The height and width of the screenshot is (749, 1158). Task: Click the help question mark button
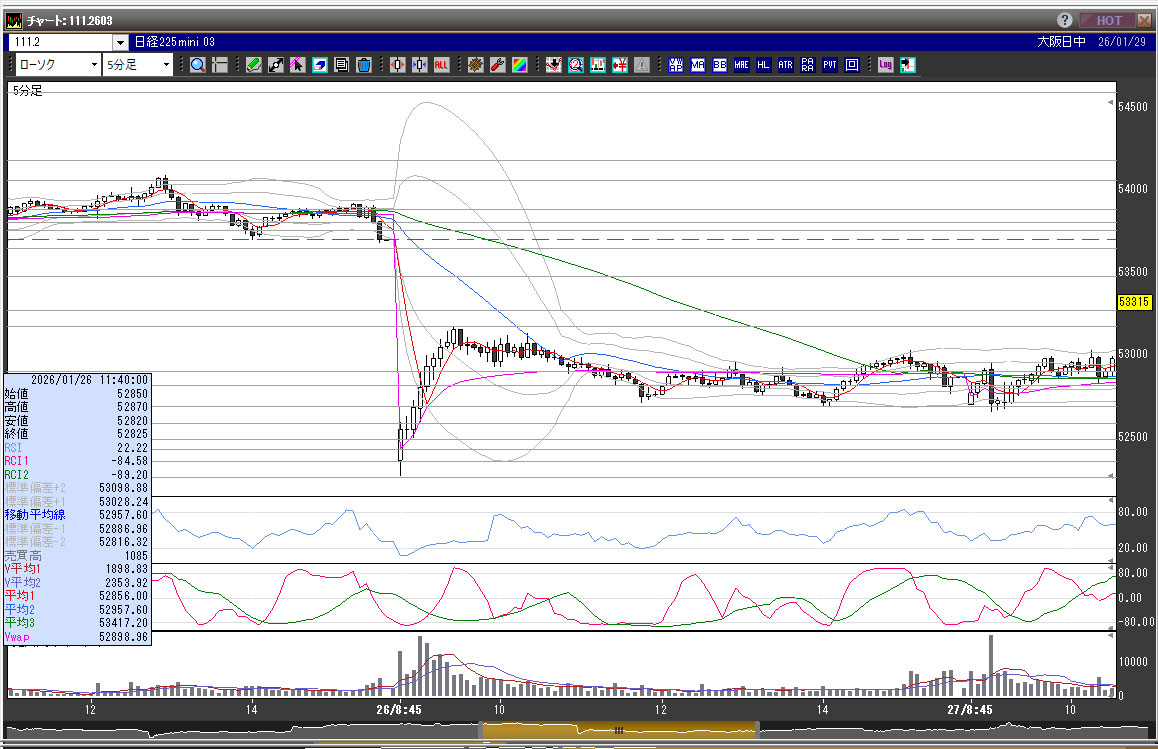(1065, 20)
